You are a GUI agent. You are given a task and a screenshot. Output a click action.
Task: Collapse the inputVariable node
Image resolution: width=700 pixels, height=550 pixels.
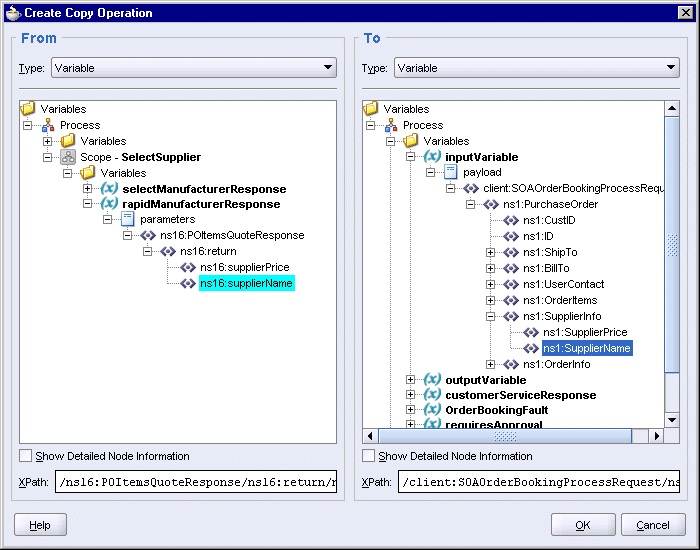pos(410,157)
